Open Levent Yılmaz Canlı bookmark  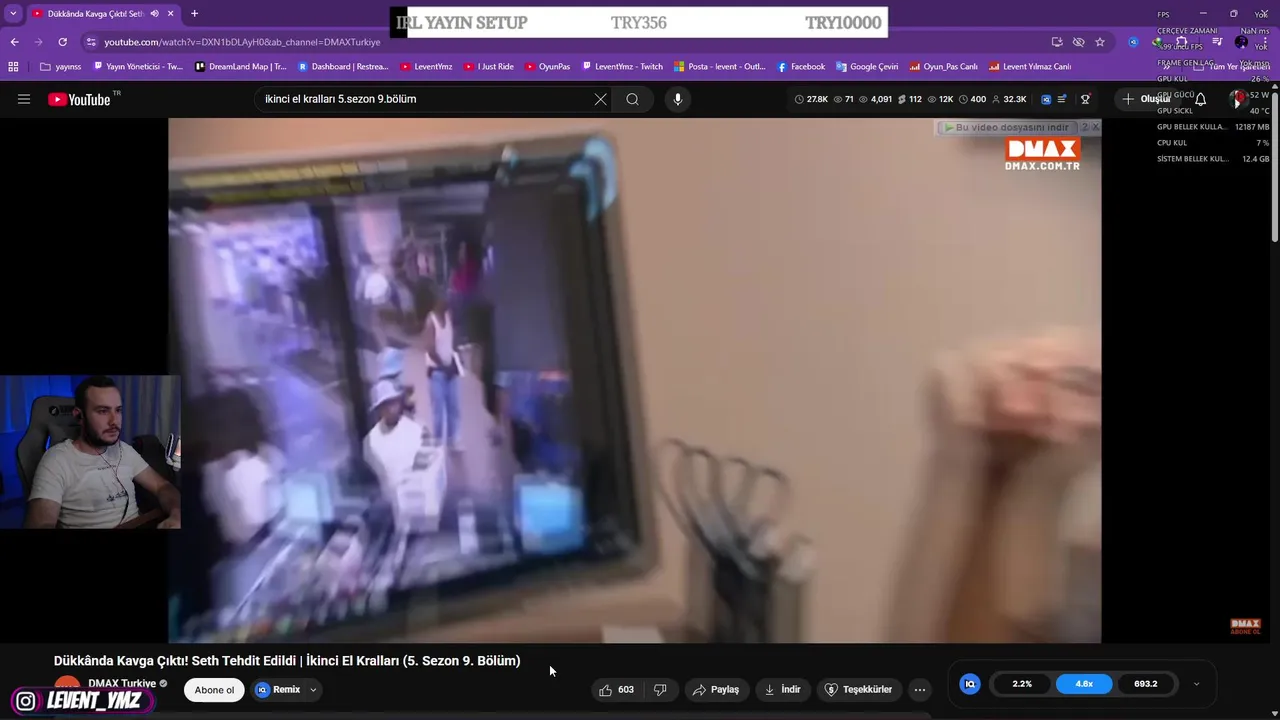(1030, 67)
